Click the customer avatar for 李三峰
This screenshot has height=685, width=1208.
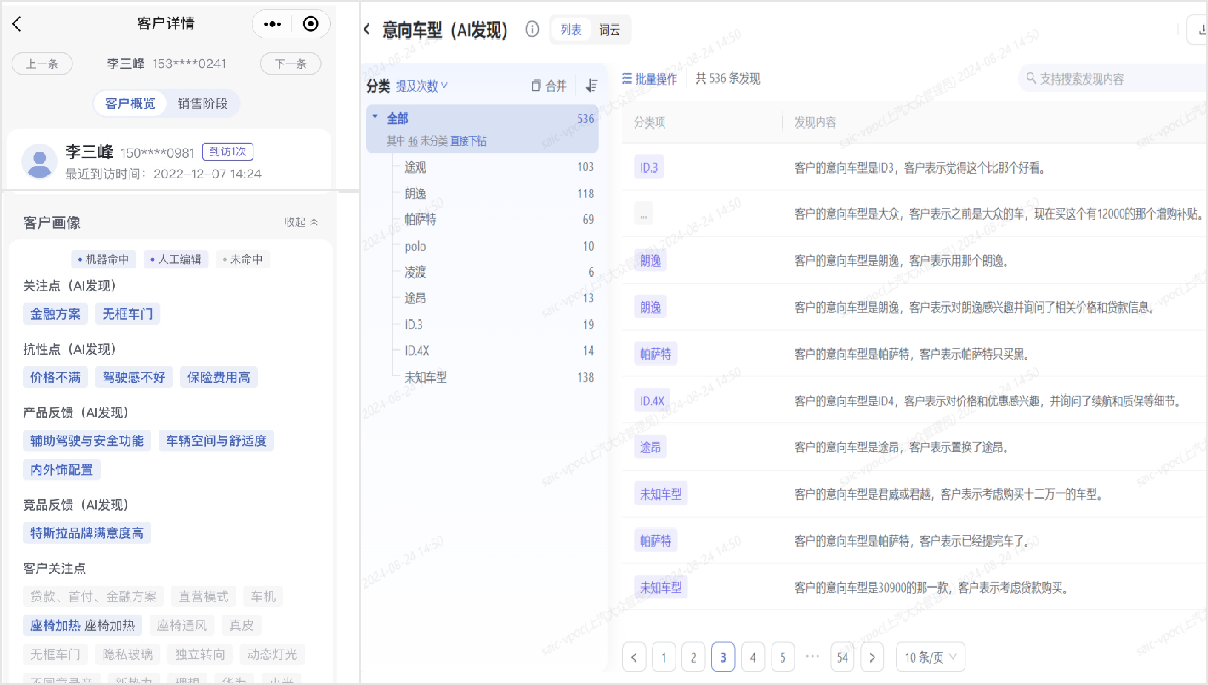[39, 161]
